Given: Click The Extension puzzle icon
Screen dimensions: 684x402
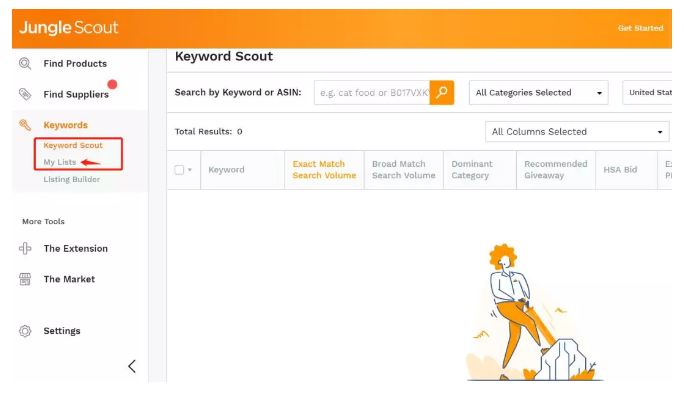Looking at the screenshot, I should [x=25, y=249].
